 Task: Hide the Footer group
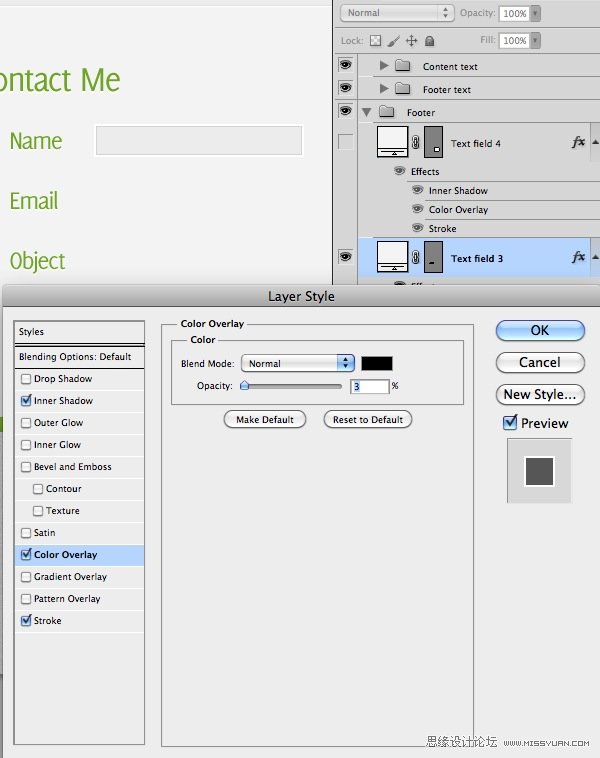click(345, 111)
